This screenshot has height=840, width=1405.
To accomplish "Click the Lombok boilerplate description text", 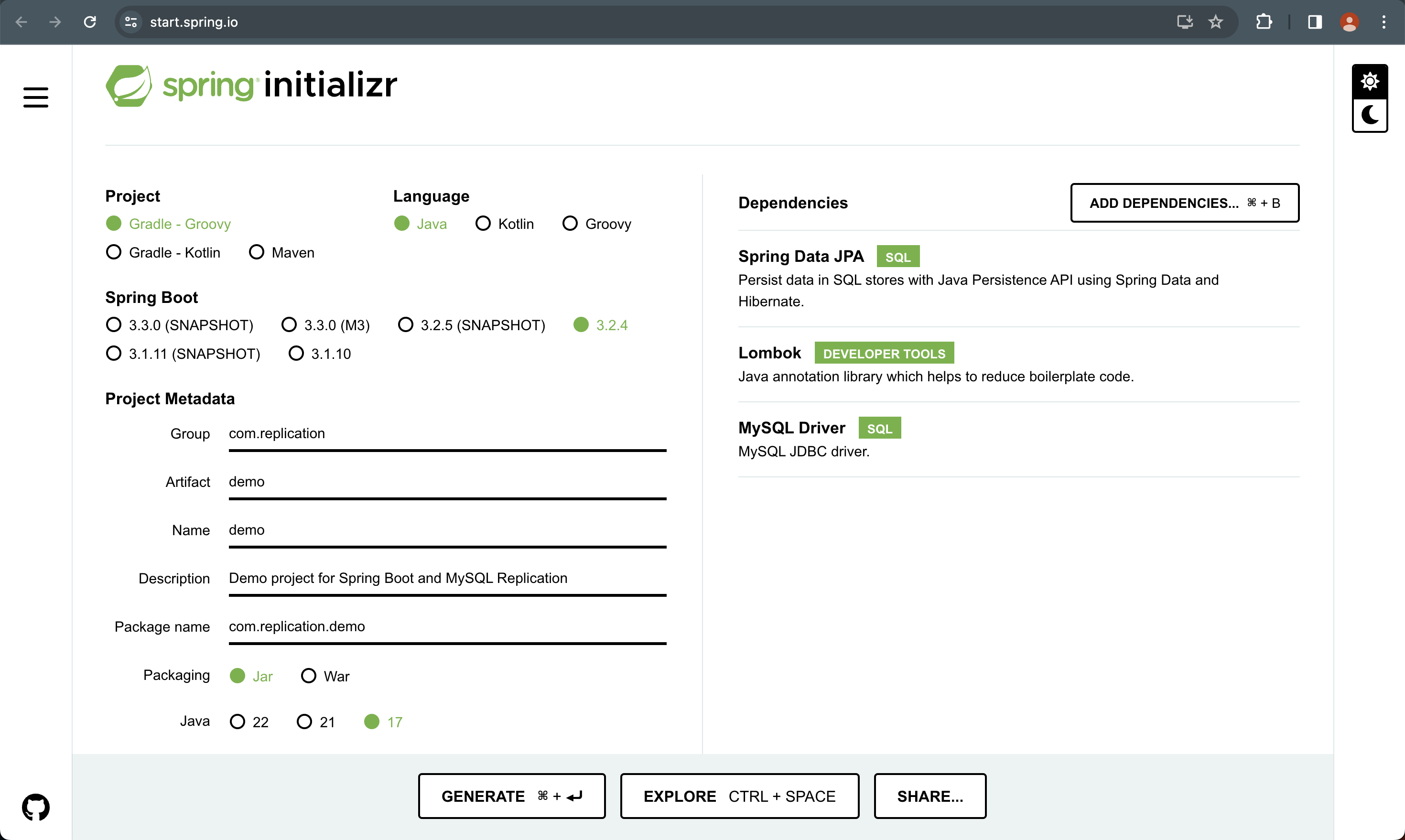I will (936, 377).
